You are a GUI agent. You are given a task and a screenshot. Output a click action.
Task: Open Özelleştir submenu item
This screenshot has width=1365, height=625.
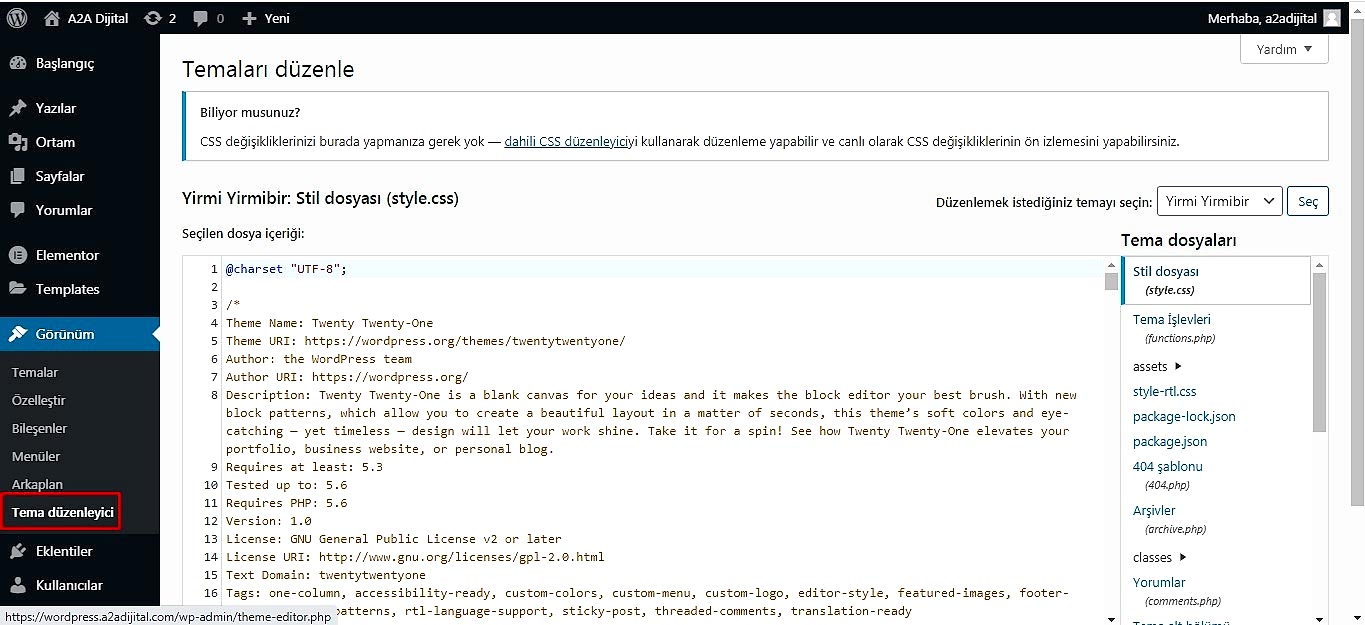[39, 400]
